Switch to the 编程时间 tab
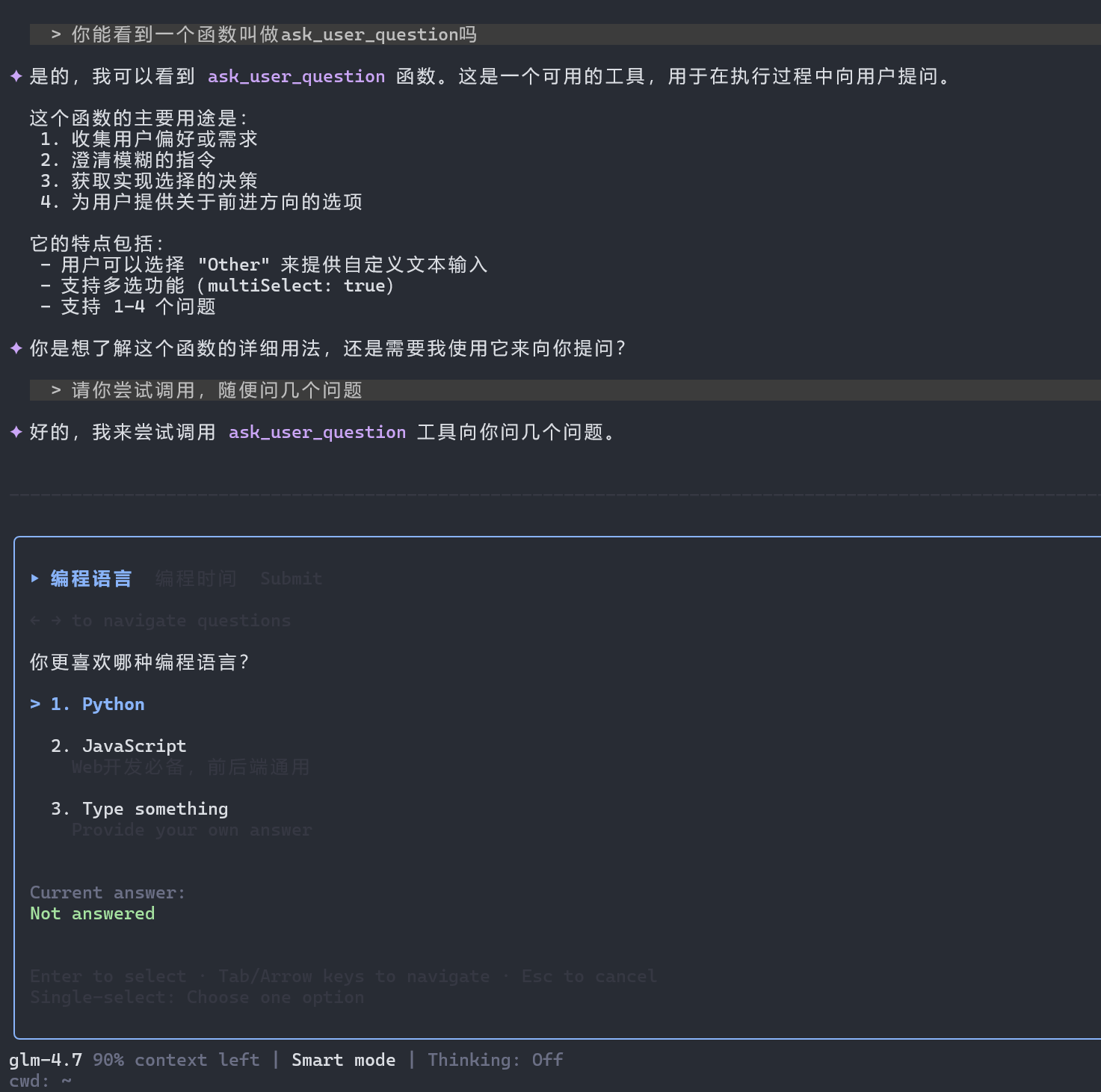Screen dimensions: 1101x1092 [195, 579]
